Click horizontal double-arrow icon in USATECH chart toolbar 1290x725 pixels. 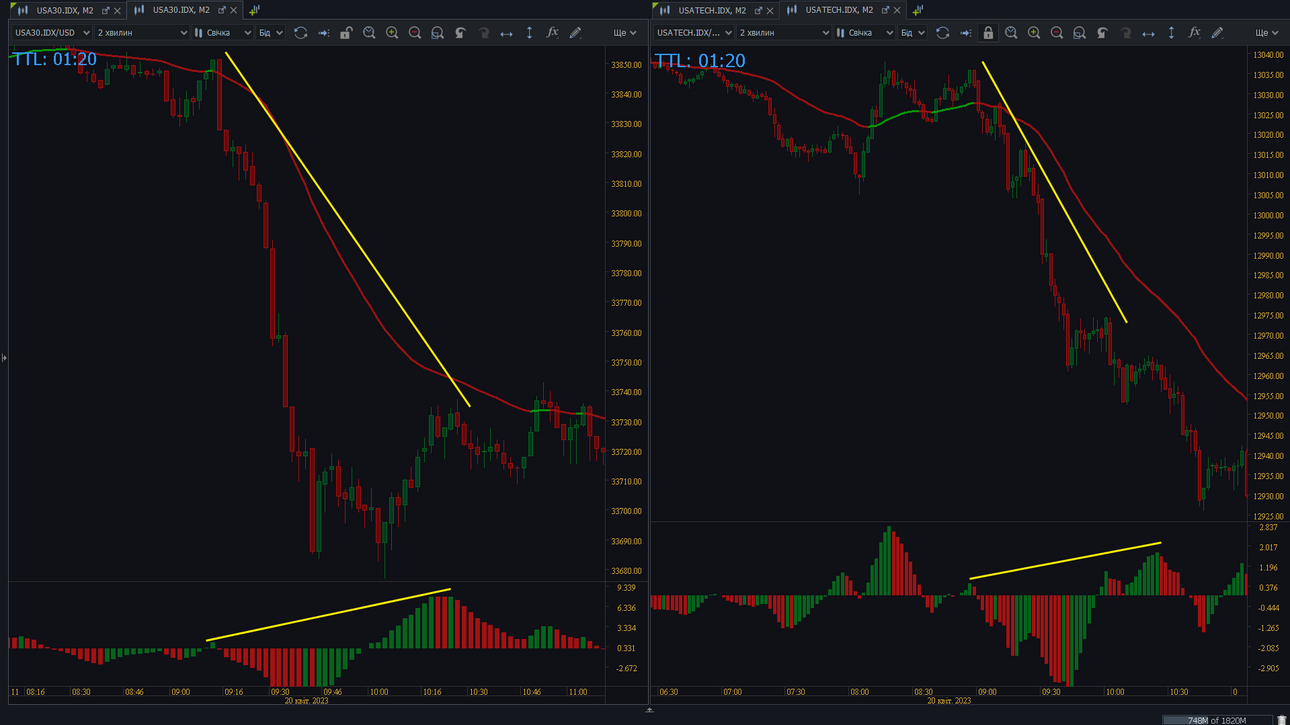click(1148, 33)
